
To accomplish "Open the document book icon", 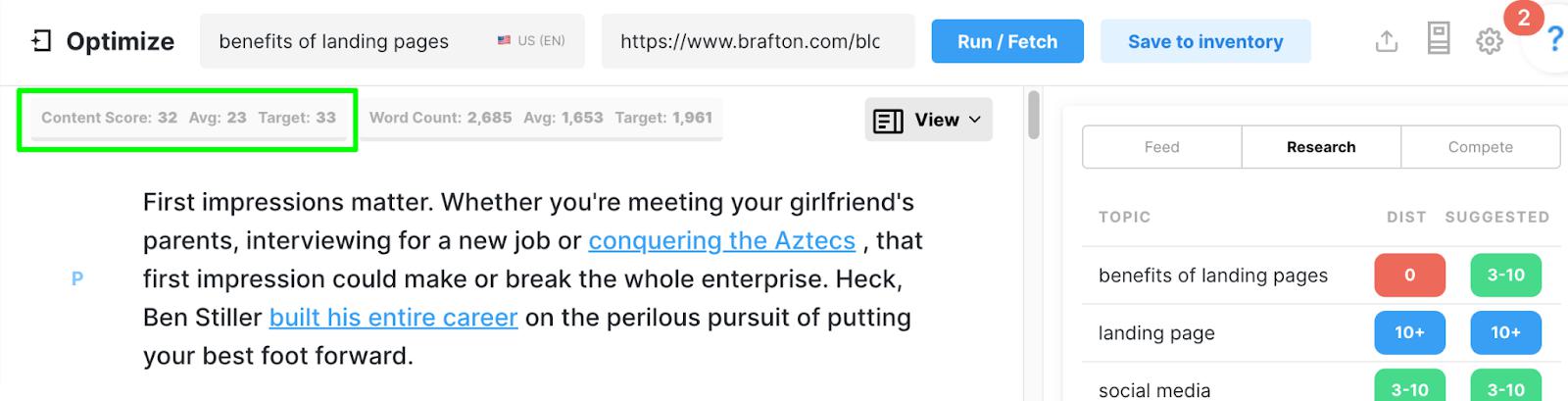I will (1438, 40).
